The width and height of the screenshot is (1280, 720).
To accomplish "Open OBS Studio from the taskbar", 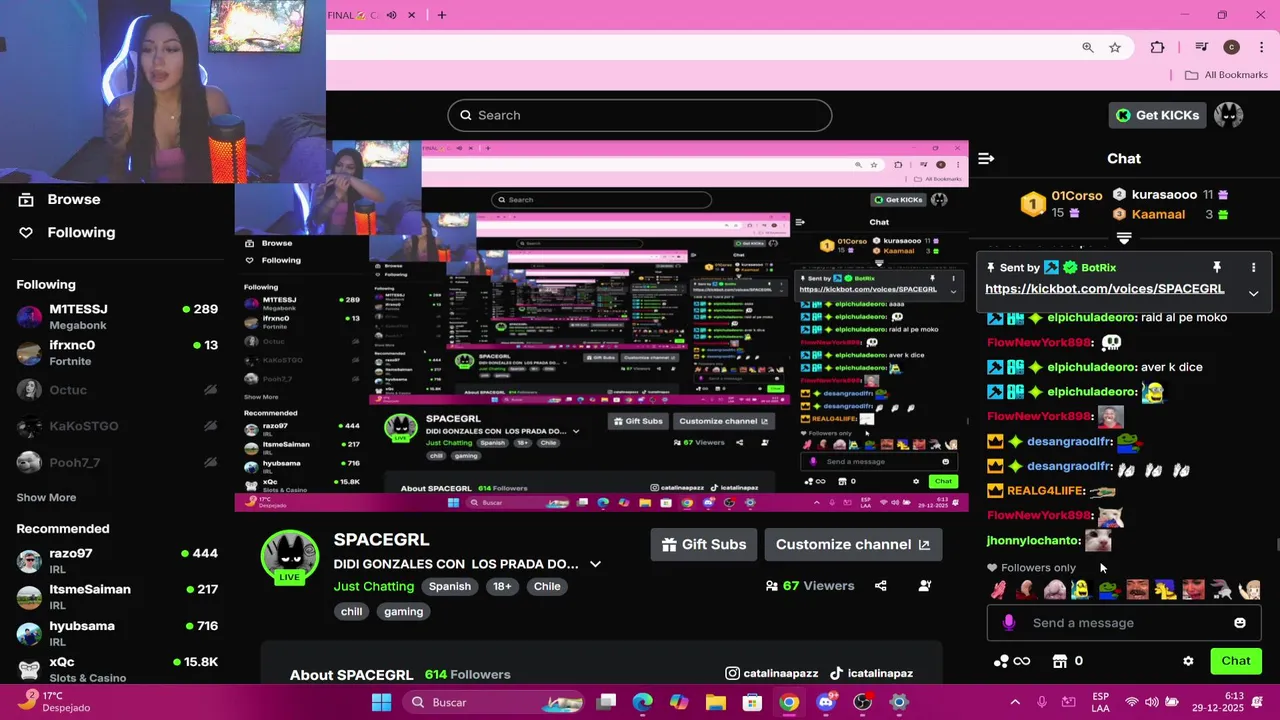I will click(x=862, y=702).
